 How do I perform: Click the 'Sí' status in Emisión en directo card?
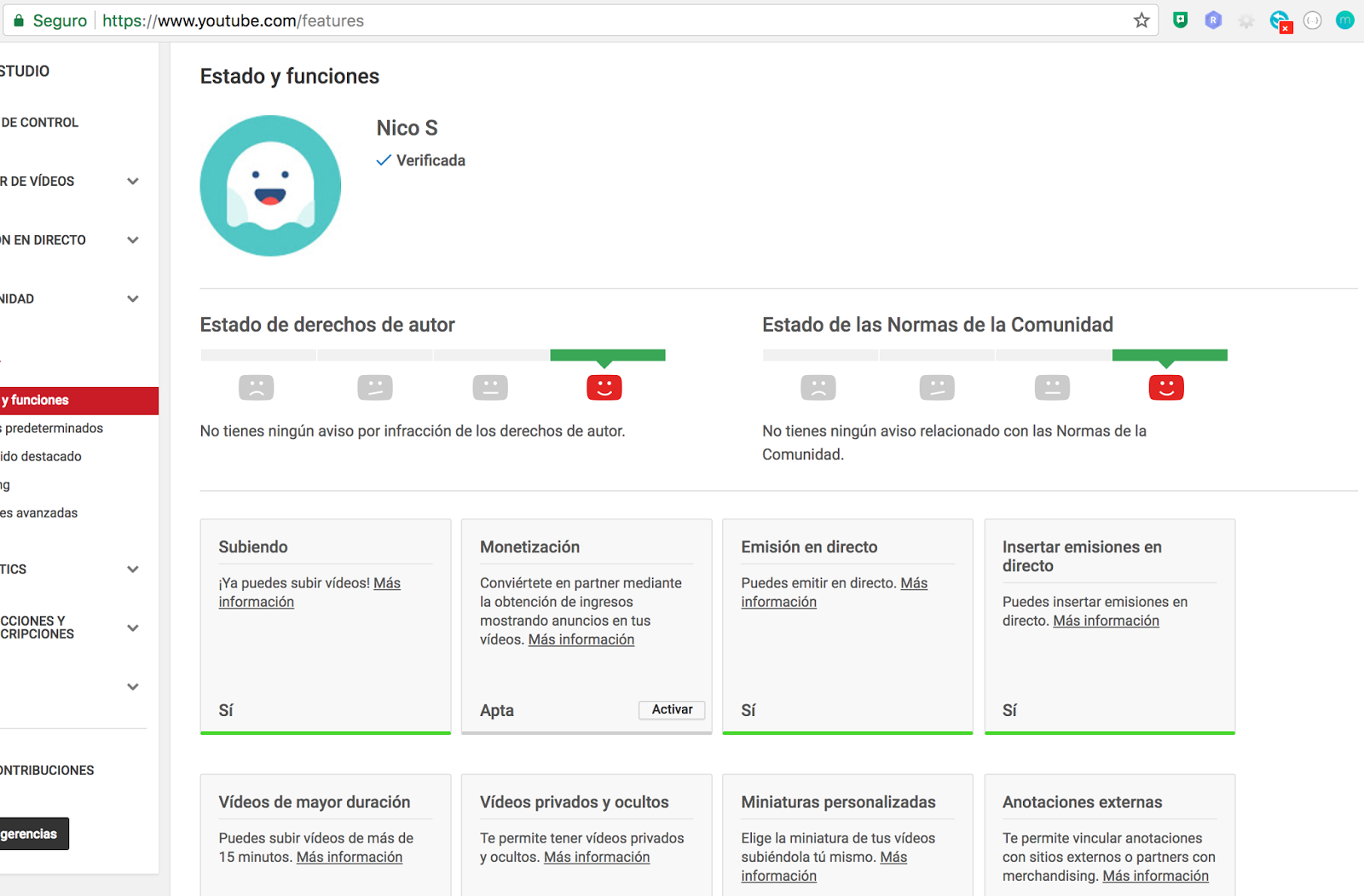tap(748, 710)
